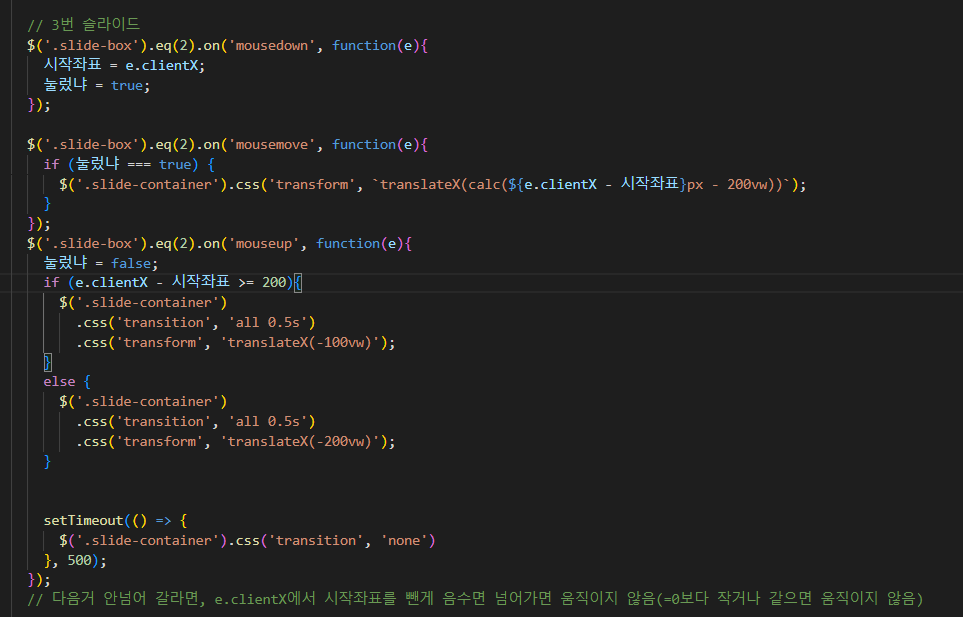Click 'if' keyword in '눌렀나 === true' line

click(x=51, y=165)
